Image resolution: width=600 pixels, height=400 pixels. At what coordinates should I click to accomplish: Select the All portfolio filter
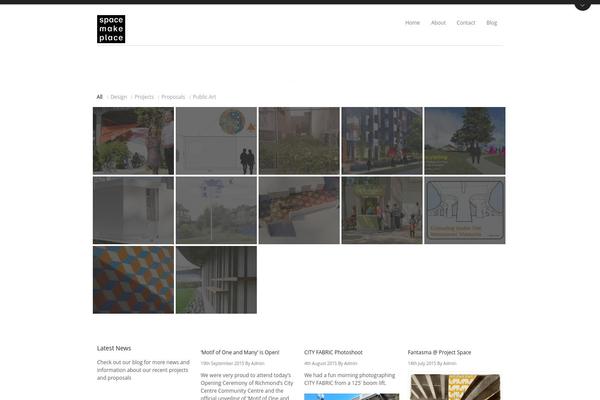click(99, 97)
